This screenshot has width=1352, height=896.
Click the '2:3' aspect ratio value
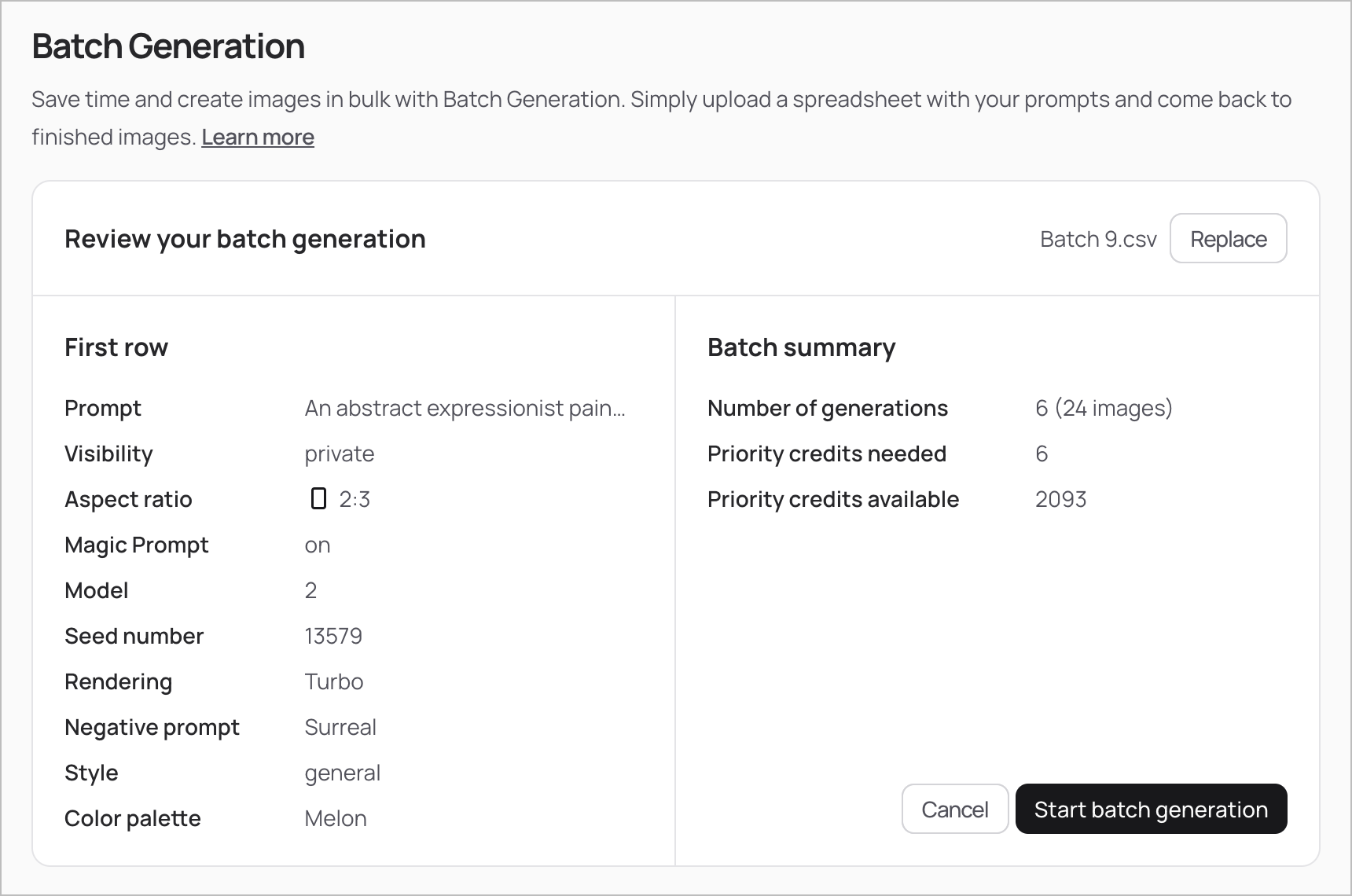point(355,499)
